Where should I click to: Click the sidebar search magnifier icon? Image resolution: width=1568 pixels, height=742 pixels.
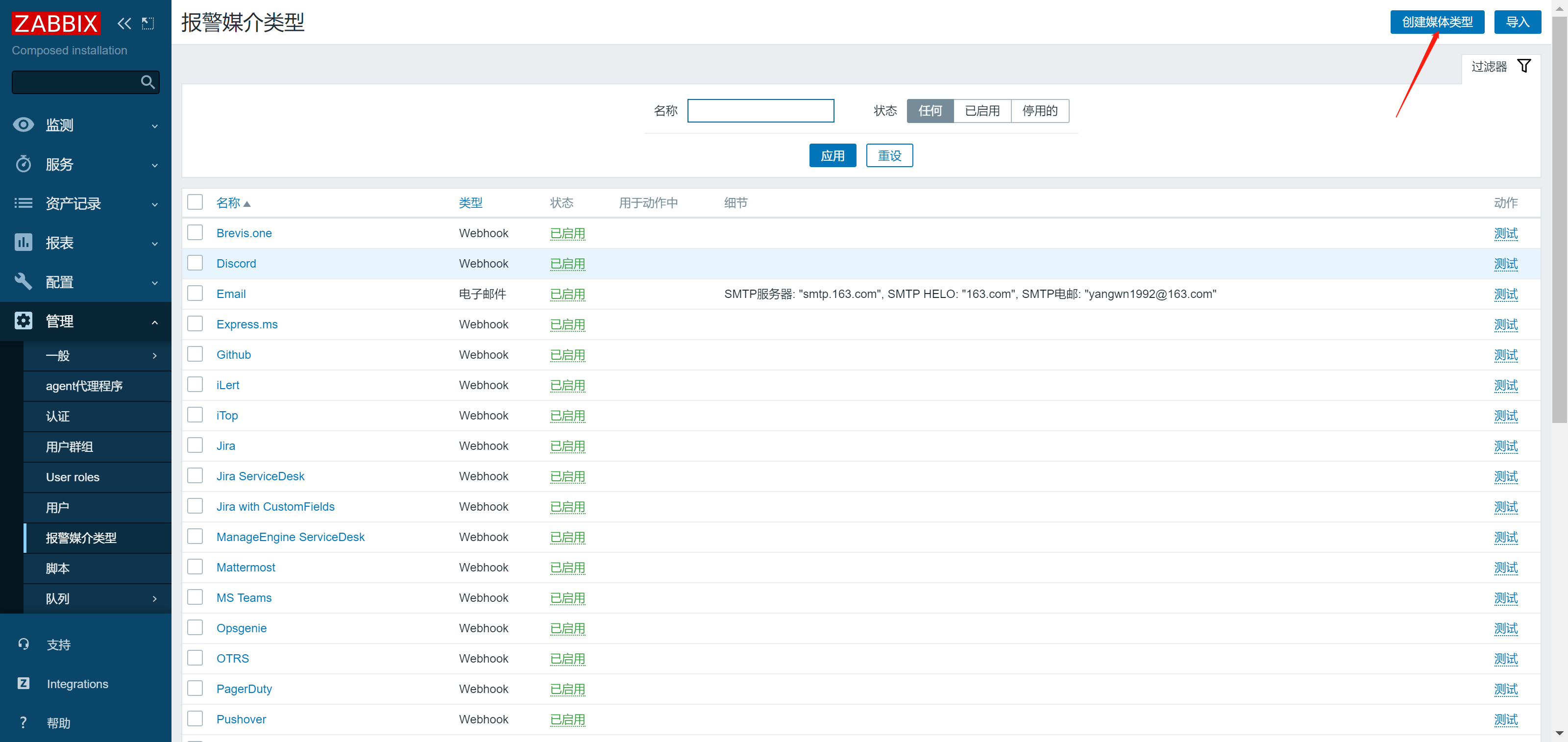click(147, 81)
